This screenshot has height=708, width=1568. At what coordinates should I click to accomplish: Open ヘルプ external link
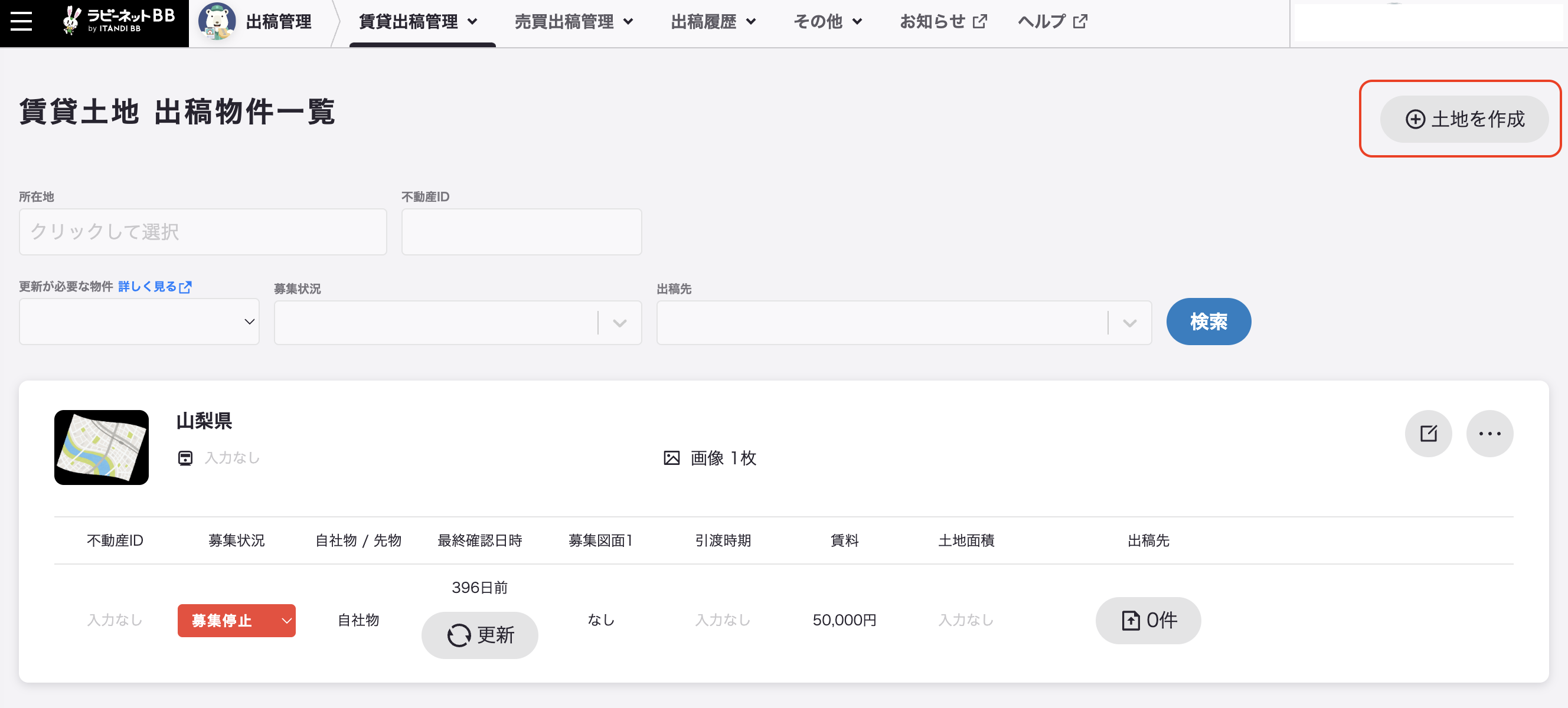click(1053, 22)
